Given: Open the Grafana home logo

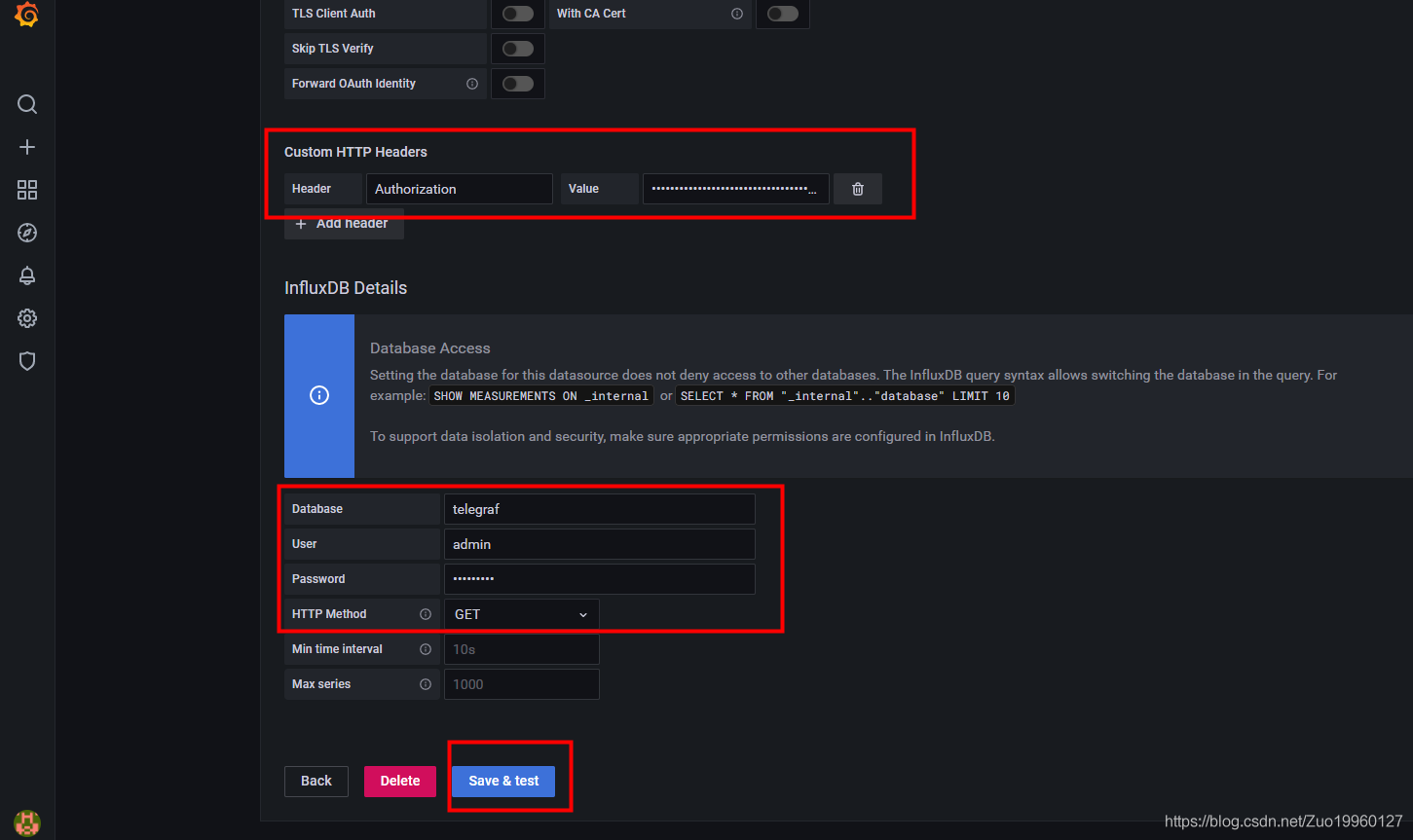Looking at the screenshot, I should [27, 16].
